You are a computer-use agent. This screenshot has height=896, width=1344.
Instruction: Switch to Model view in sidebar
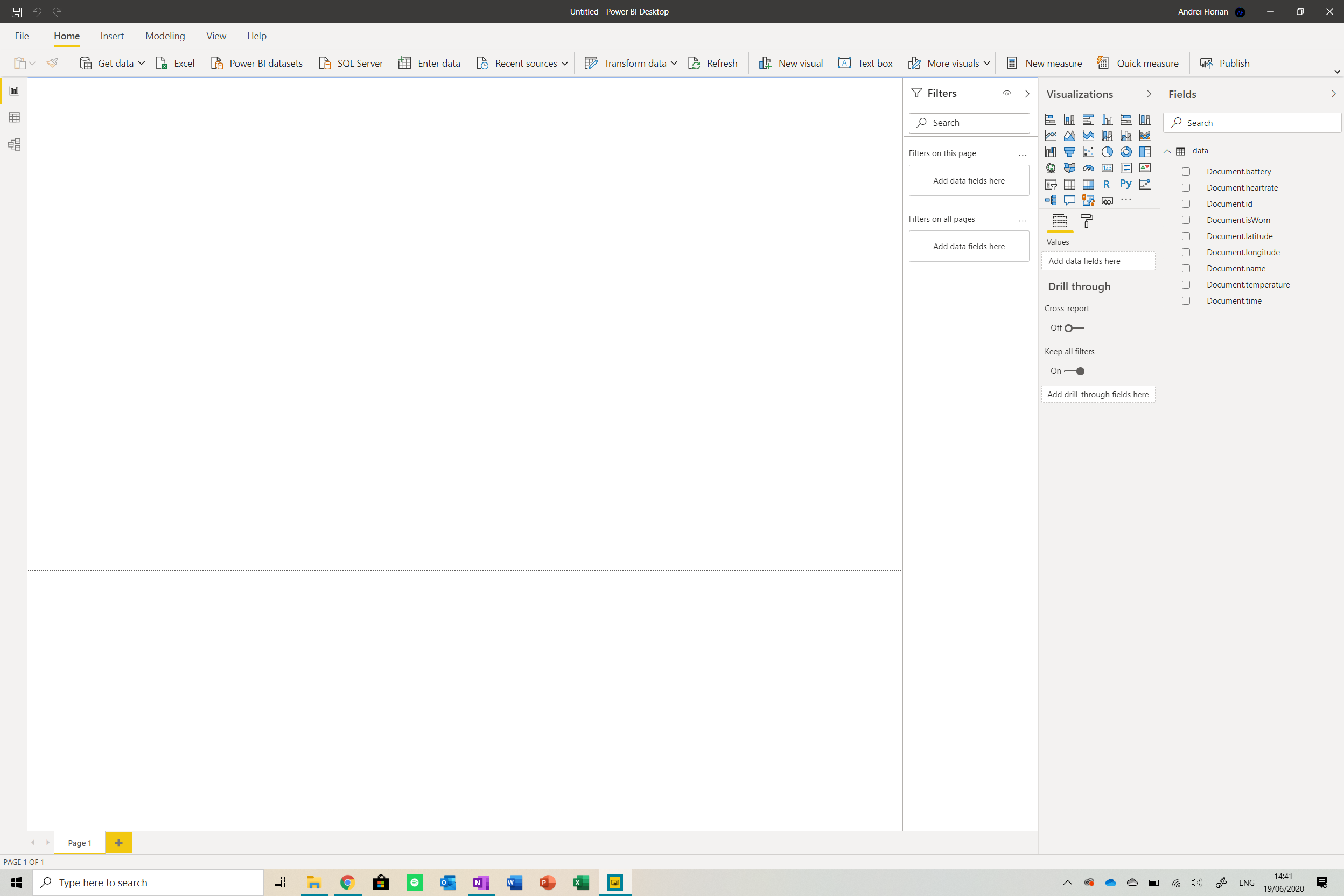15,144
